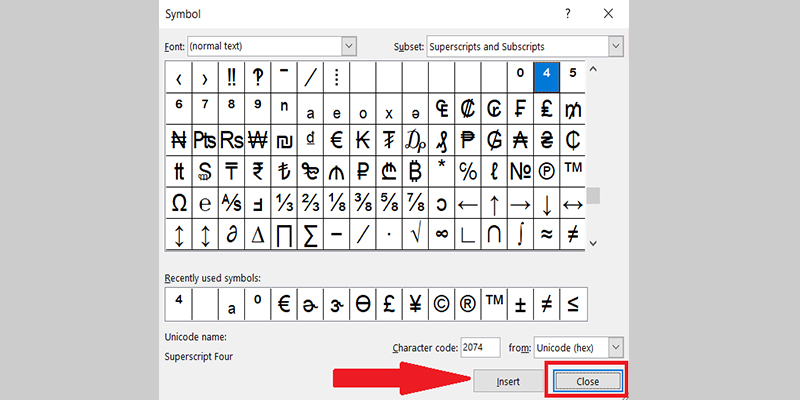Choose the plus-minus sign from recent symbols
The width and height of the screenshot is (800, 400).
coord(520,304)
